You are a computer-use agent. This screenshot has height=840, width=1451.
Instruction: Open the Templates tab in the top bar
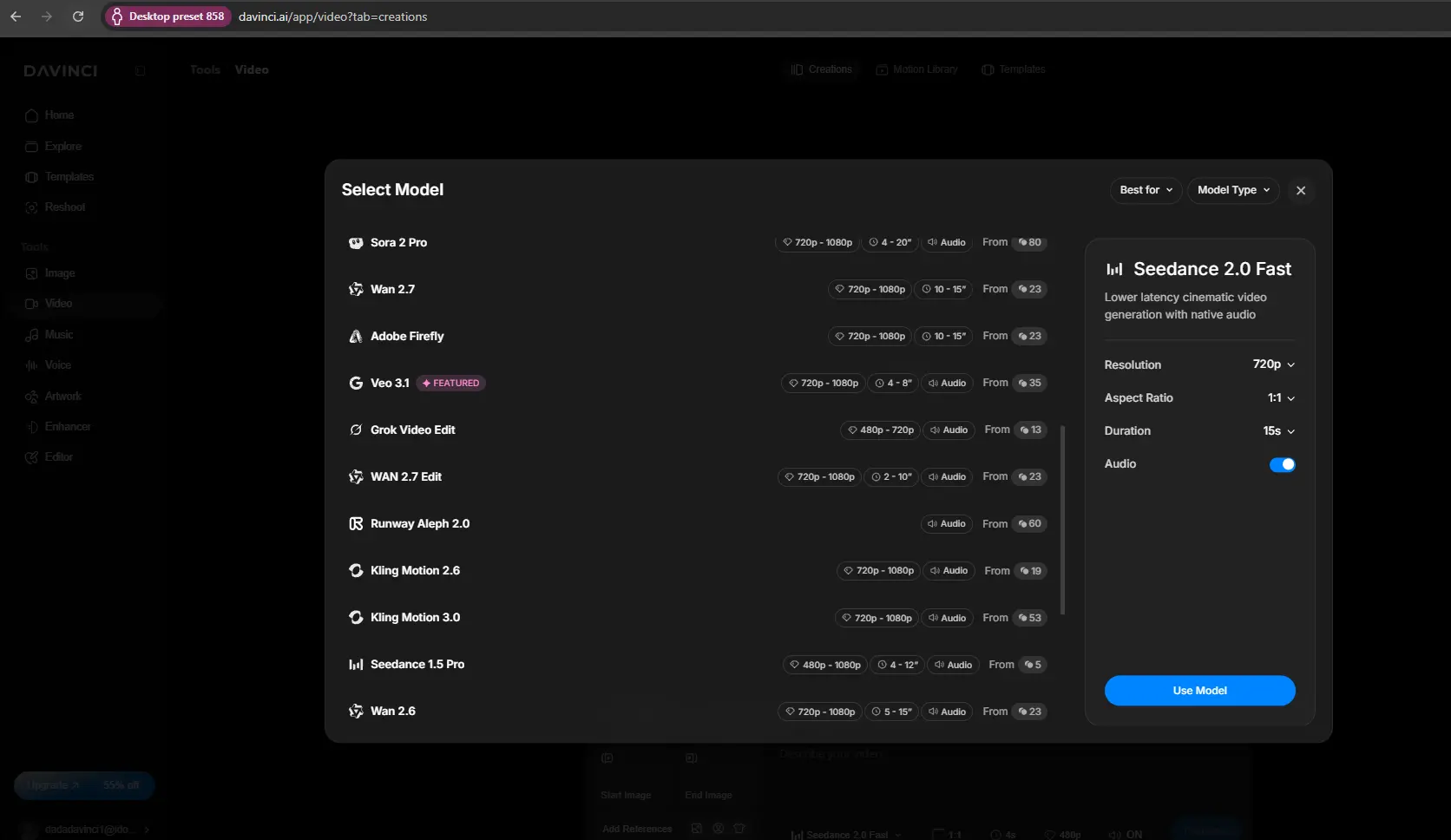(1013, 69)
